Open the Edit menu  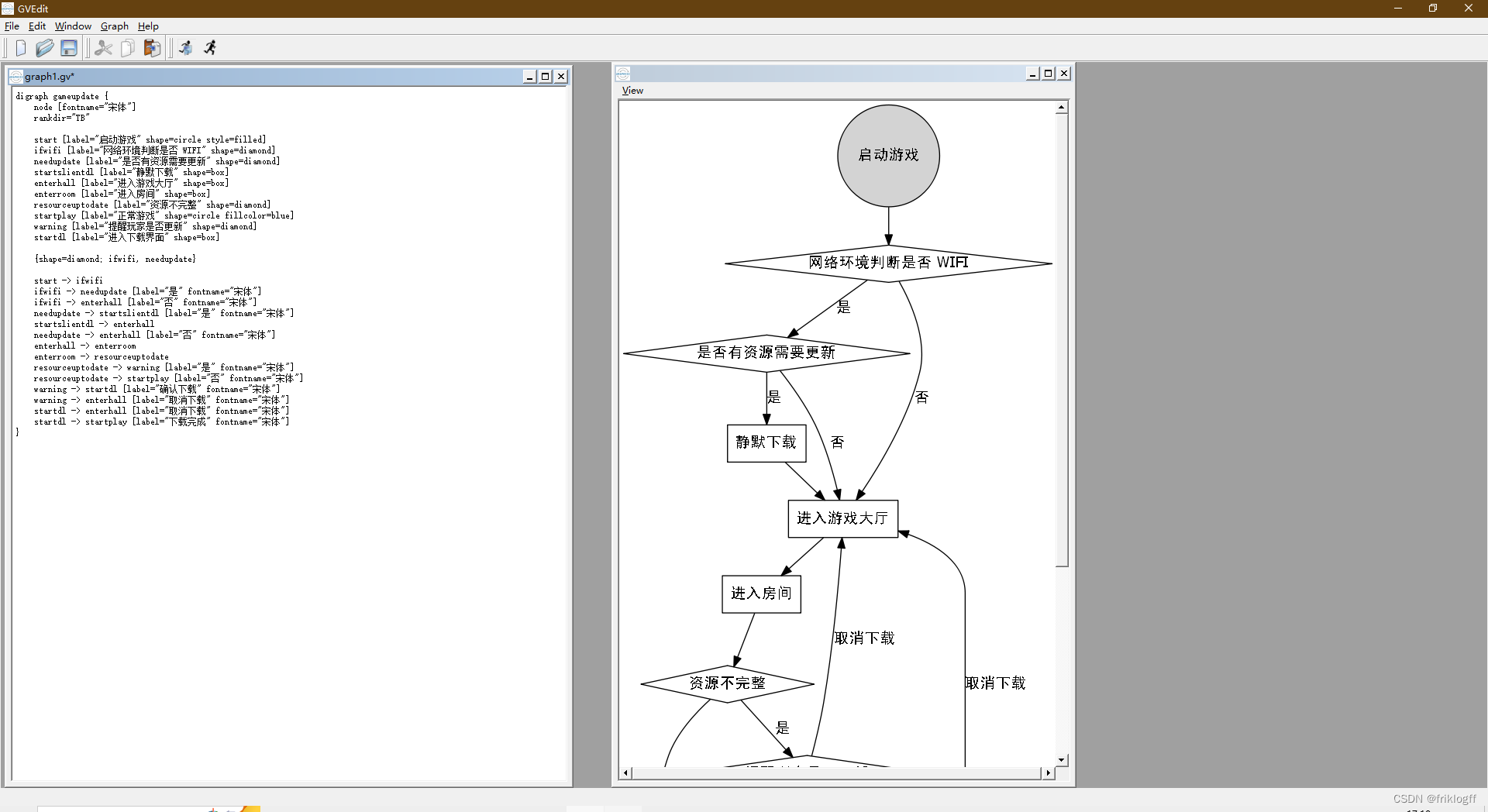(37, 26)
